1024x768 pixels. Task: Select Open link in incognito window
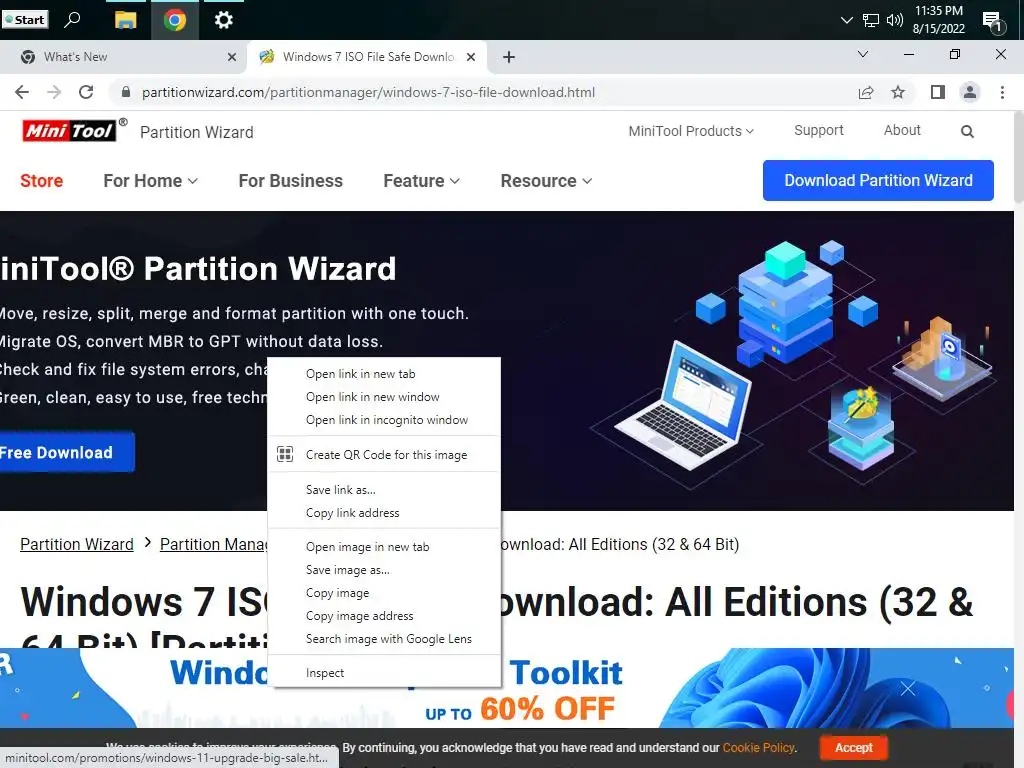(x=384, y=419)
